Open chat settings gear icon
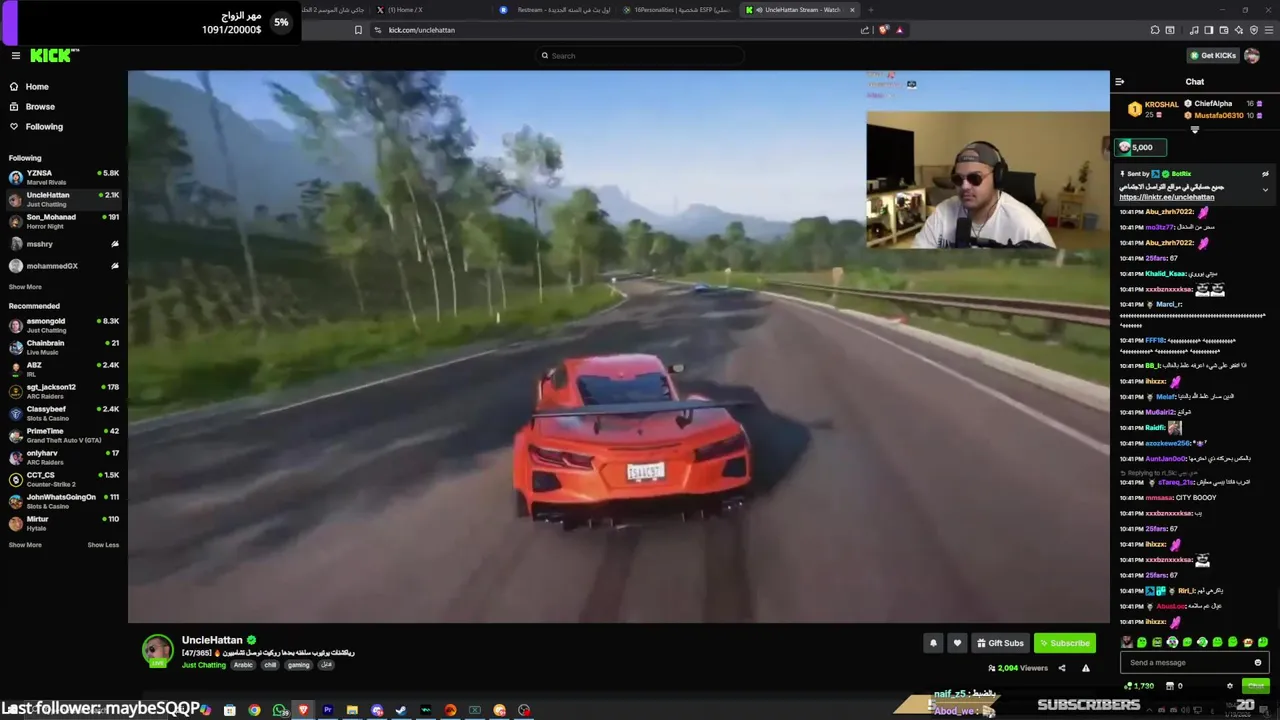The height and width of the screenshot is (720, 1280). click(x=1230, y=686)
